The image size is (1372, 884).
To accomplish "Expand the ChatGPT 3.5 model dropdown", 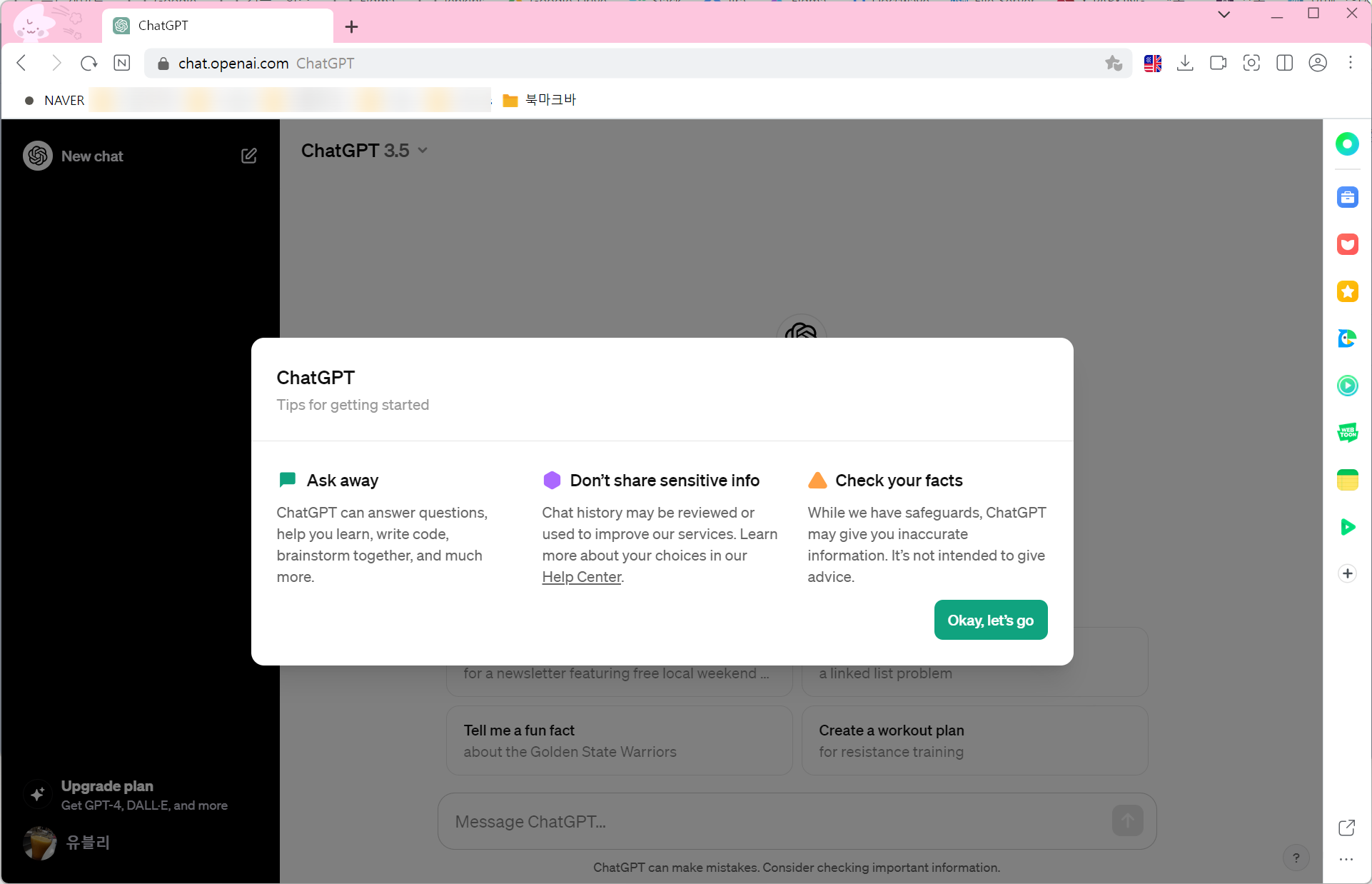I will (364, 151).
